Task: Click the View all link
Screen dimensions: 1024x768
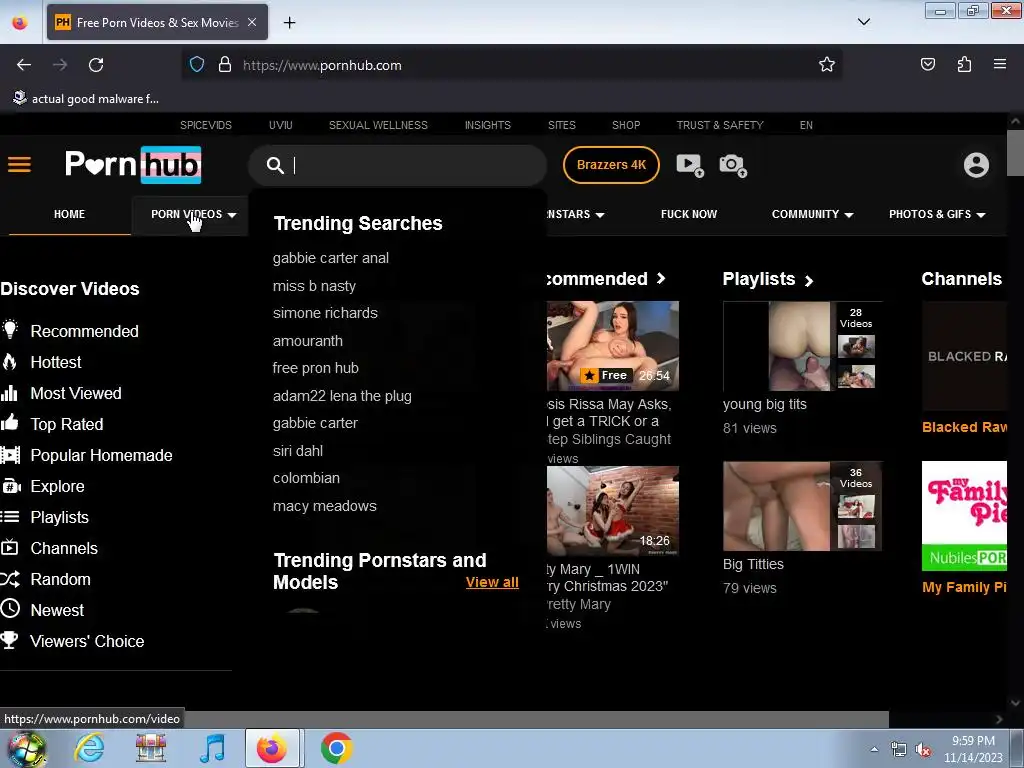Action: click(492, 583)
